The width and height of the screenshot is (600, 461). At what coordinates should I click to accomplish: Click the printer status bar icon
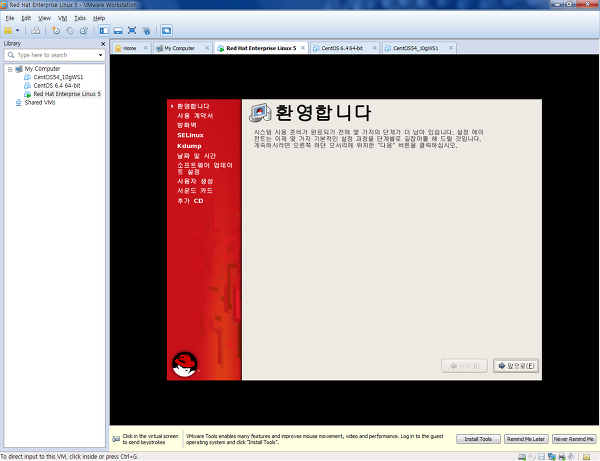pos(562,457)
